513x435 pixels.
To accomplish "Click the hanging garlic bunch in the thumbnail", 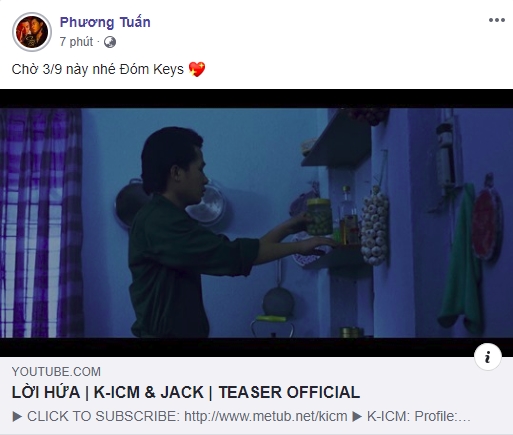I will tap(375, 225).
